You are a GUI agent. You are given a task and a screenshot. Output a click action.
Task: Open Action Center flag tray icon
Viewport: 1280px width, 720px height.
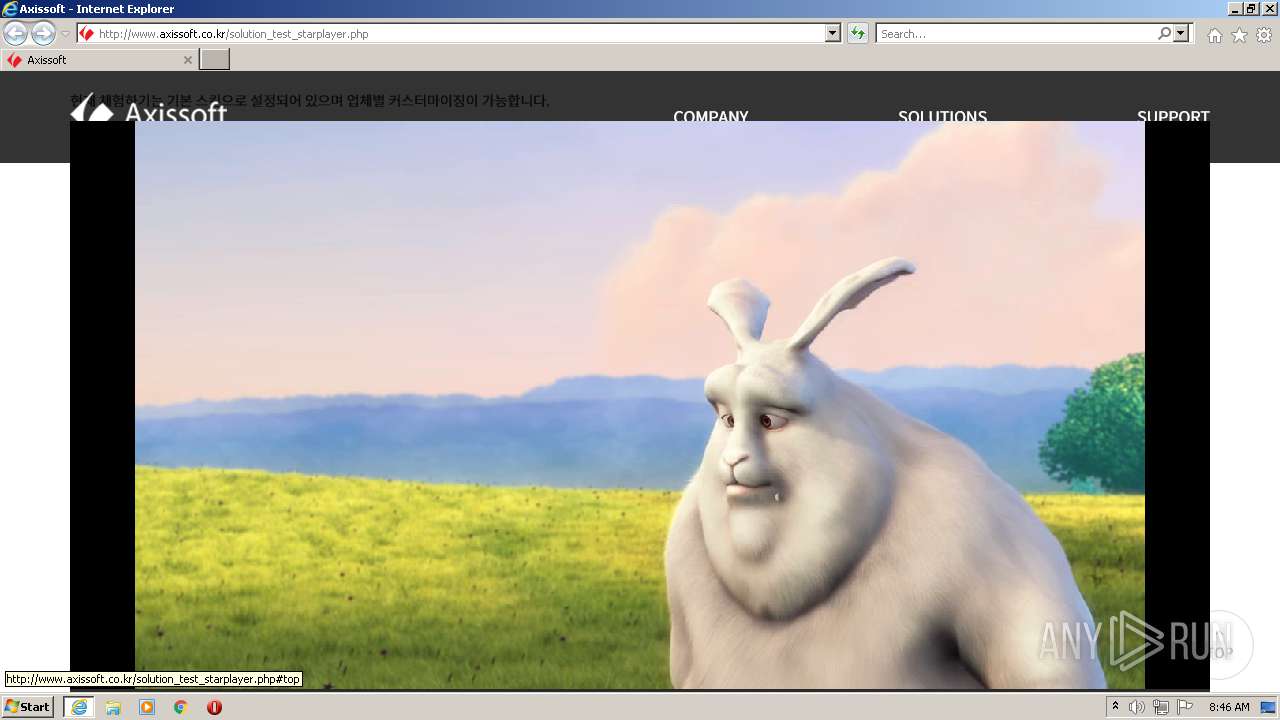pos(1185,707)
